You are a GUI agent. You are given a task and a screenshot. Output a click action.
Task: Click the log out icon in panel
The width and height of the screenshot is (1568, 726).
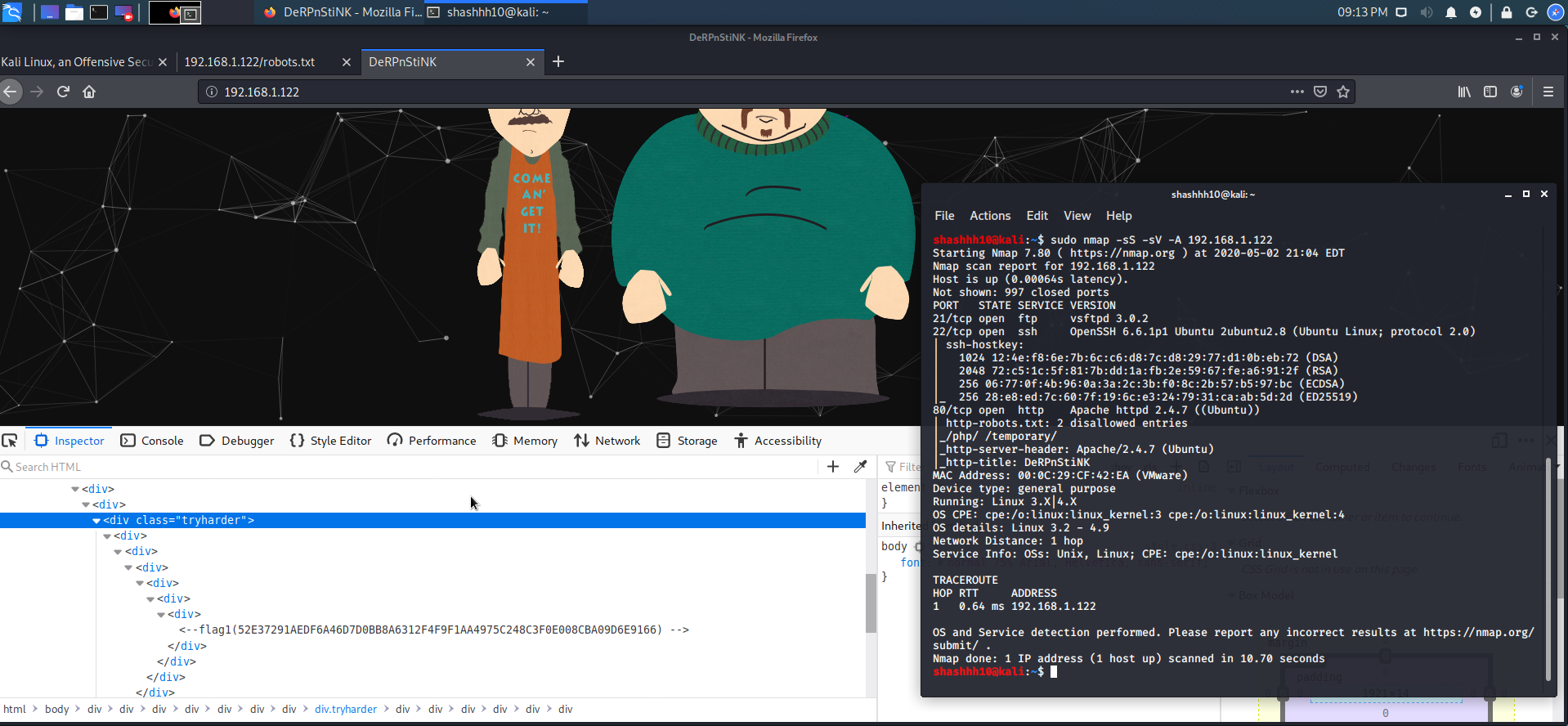coord(1531,12)
